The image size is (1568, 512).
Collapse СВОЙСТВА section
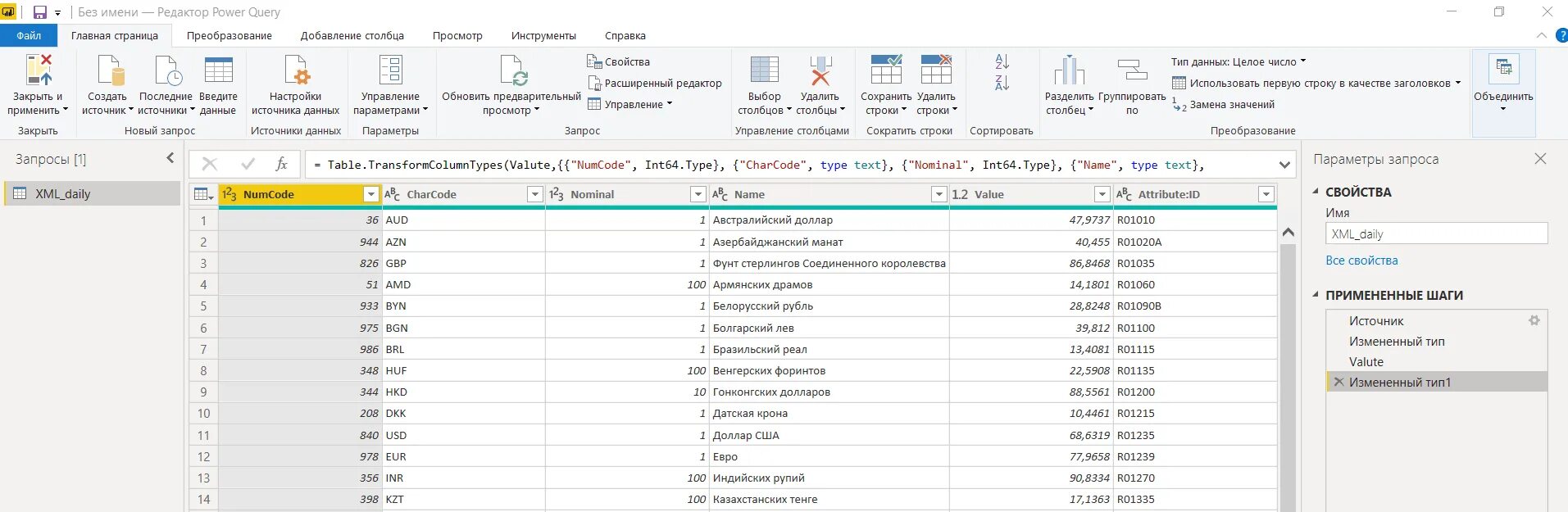pos(1316,192)
